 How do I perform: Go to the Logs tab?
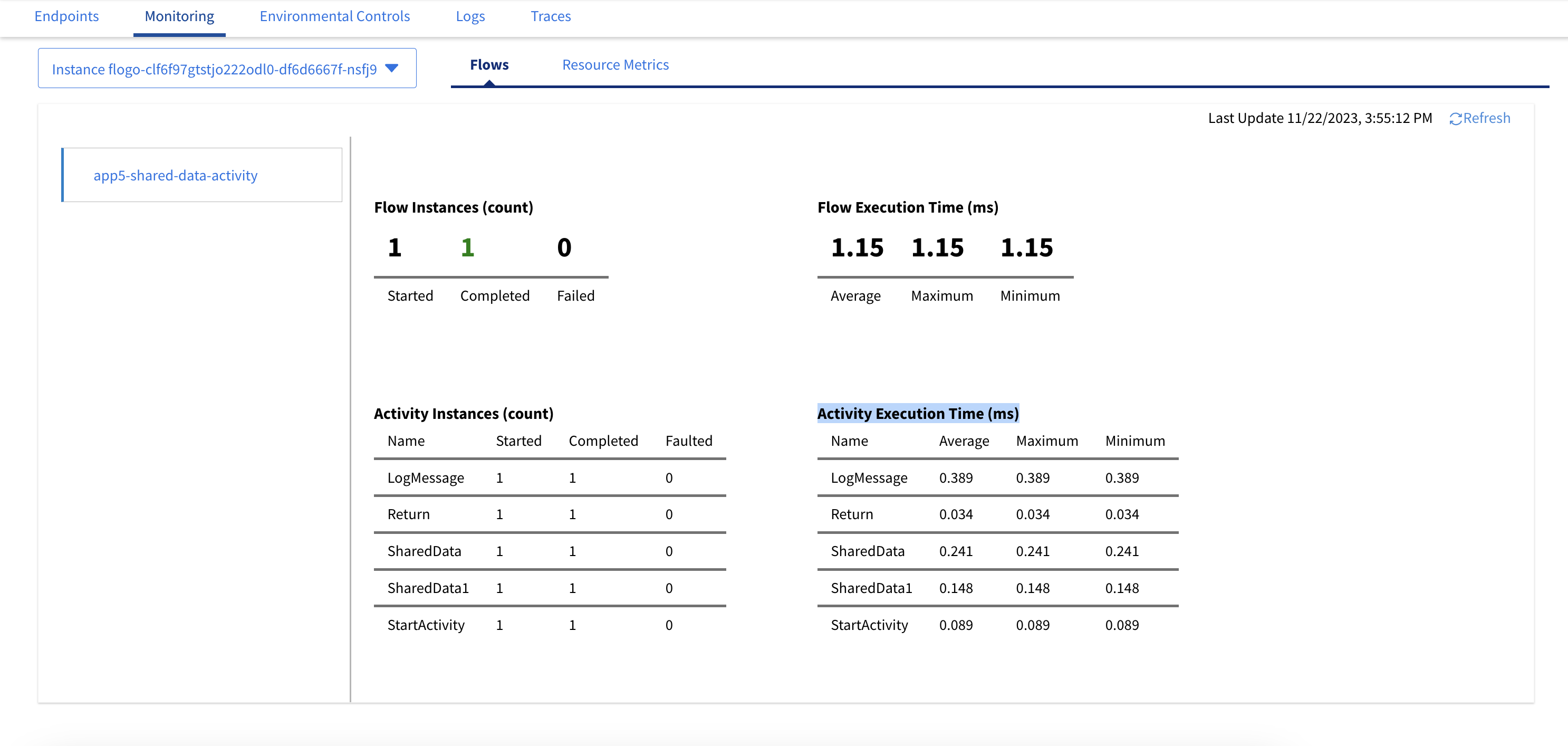pyautogui.click(x=470, y=16)
